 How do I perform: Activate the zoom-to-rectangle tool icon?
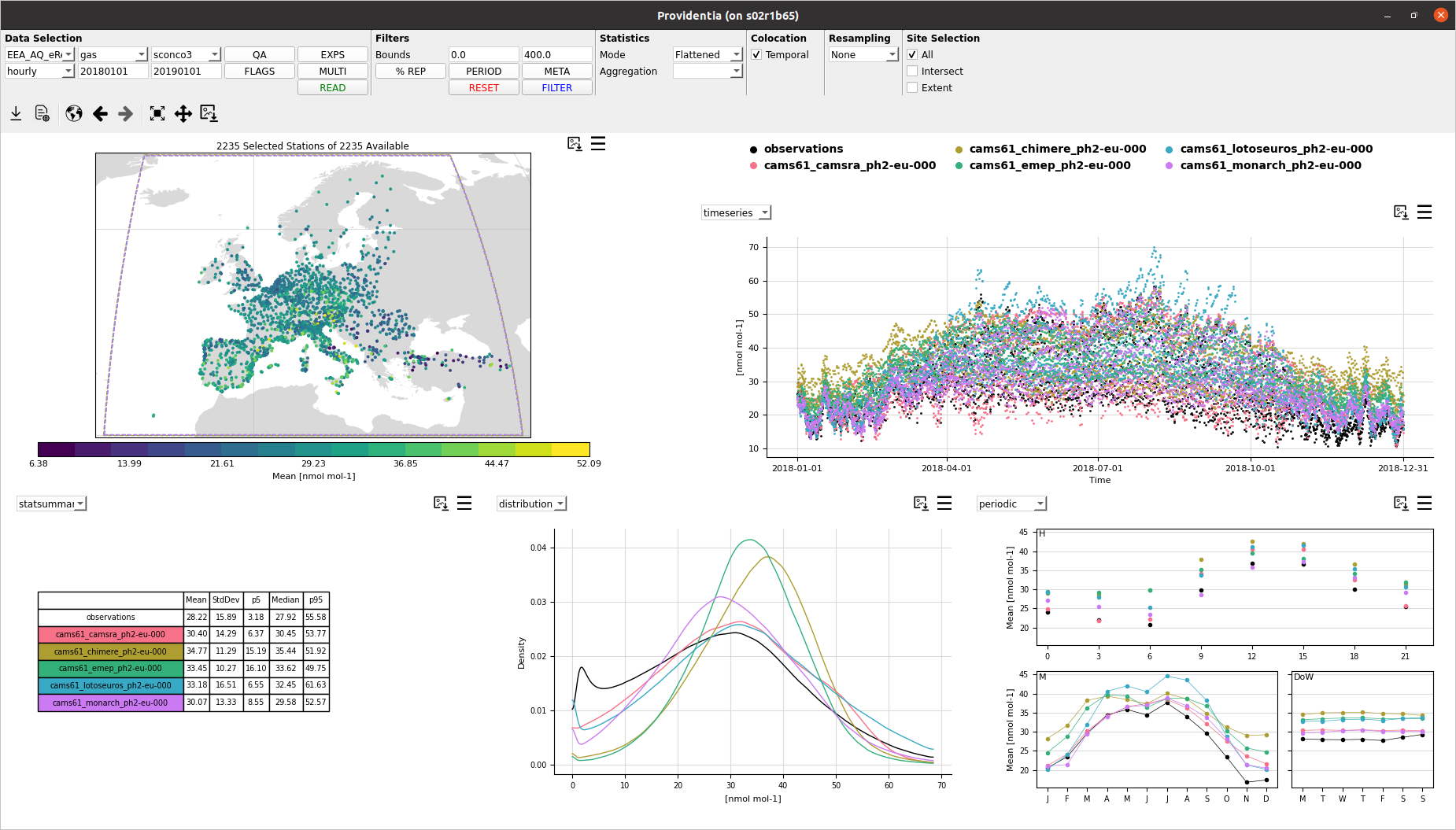(x=157, y=113)
